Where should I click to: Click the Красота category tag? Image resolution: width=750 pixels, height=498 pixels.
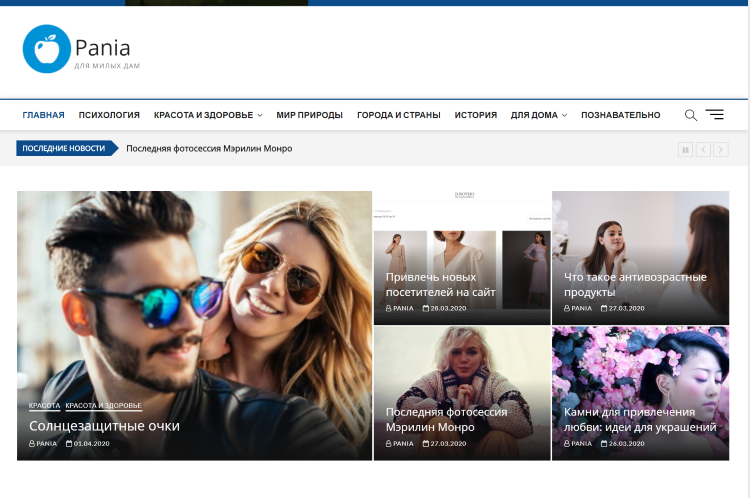(44, 406)
